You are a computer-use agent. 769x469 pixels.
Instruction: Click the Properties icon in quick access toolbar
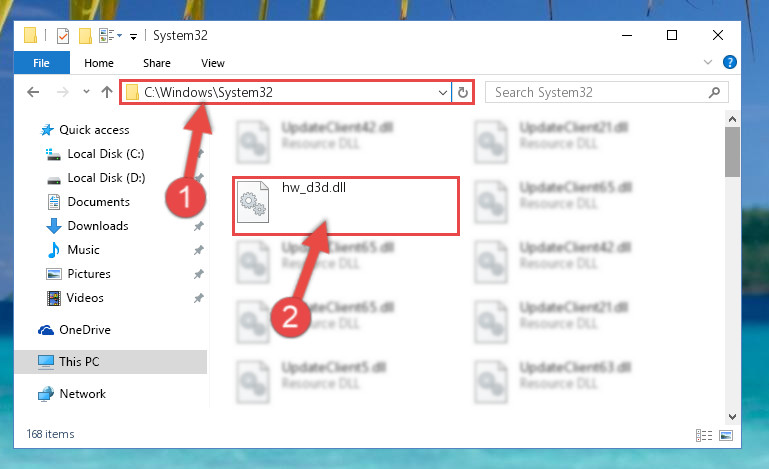(63, 36)
